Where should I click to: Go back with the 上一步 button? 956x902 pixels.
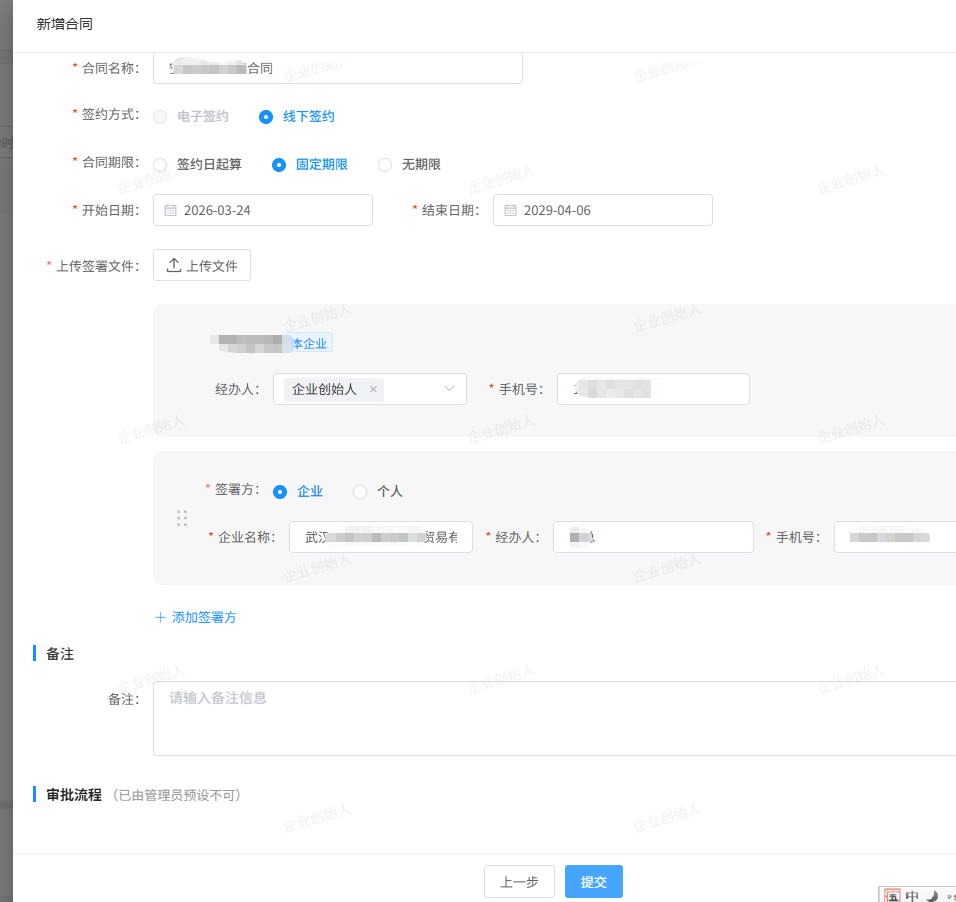519,881
